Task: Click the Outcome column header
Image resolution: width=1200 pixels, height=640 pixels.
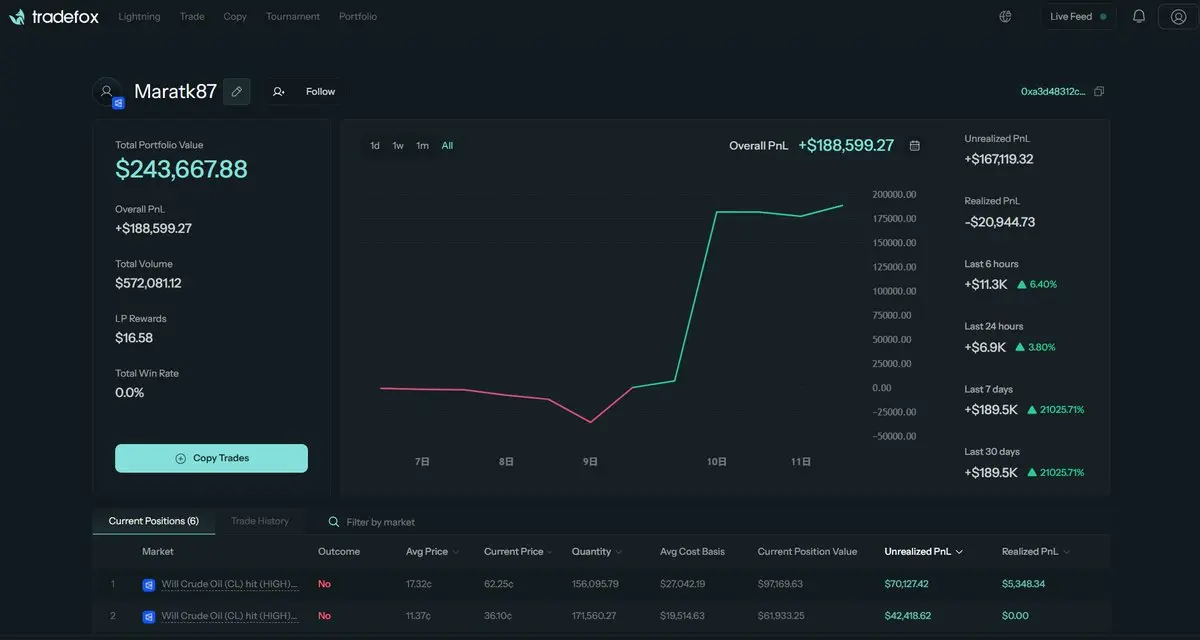Action: tap(339, 552)
